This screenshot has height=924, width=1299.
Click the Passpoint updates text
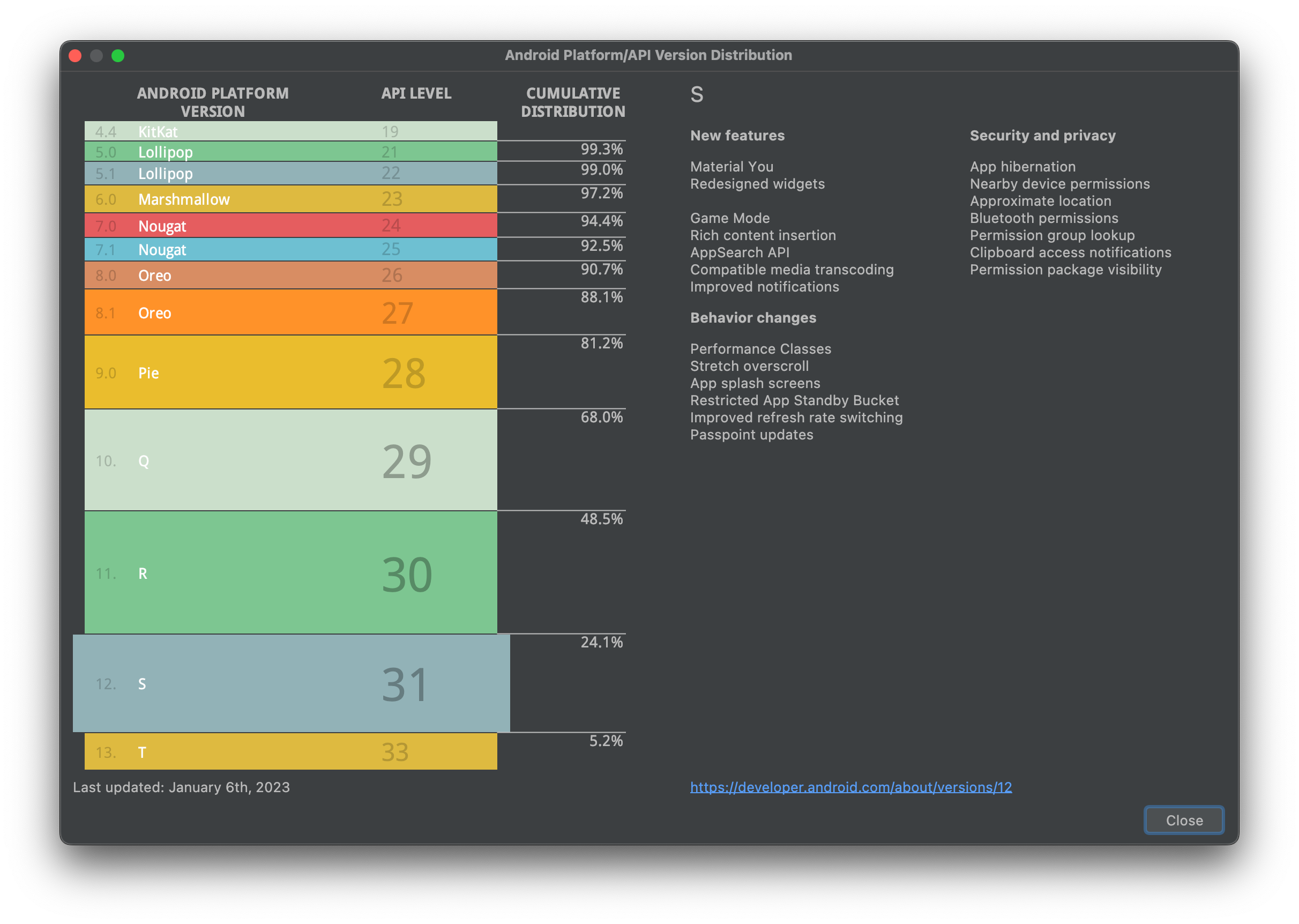(751, 435)
